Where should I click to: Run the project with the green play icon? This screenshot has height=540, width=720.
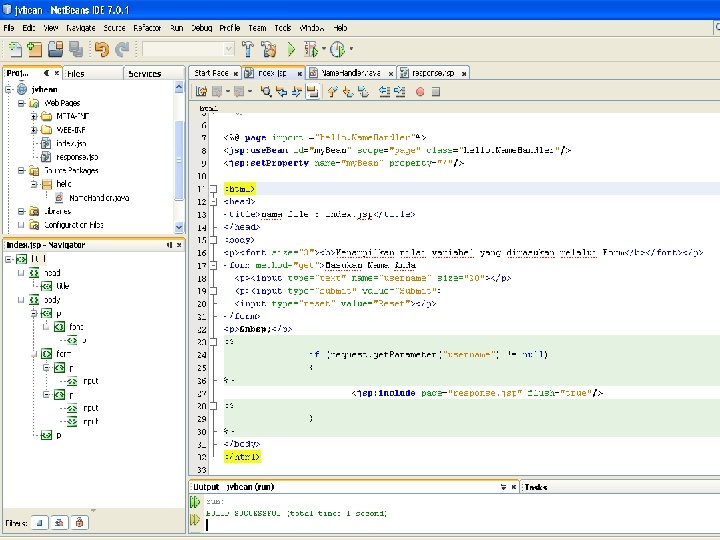[x=291, y=49]
